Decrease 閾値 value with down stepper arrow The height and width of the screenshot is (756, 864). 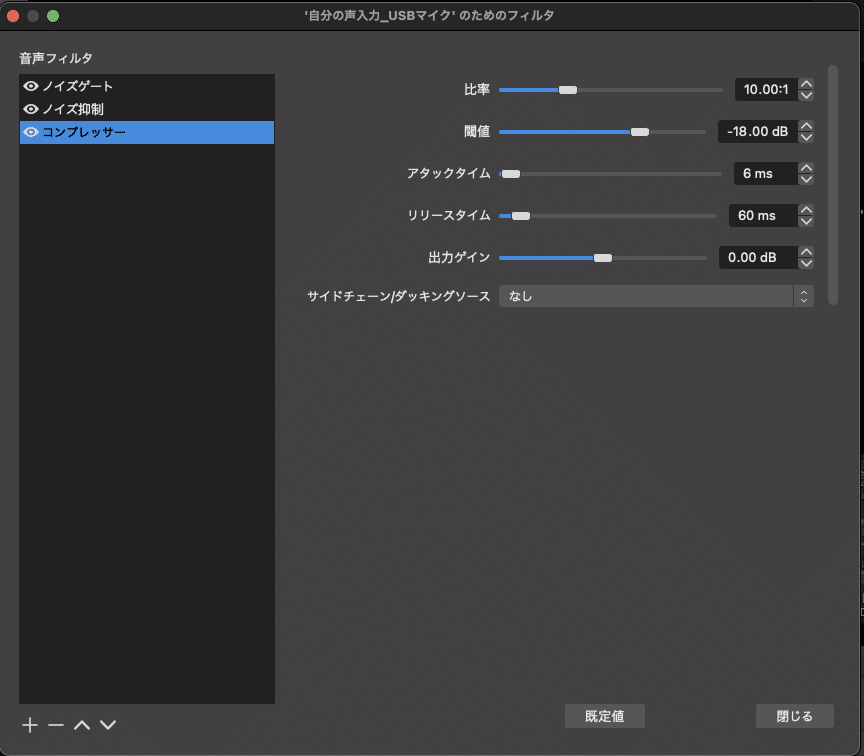tap(806, 137)
